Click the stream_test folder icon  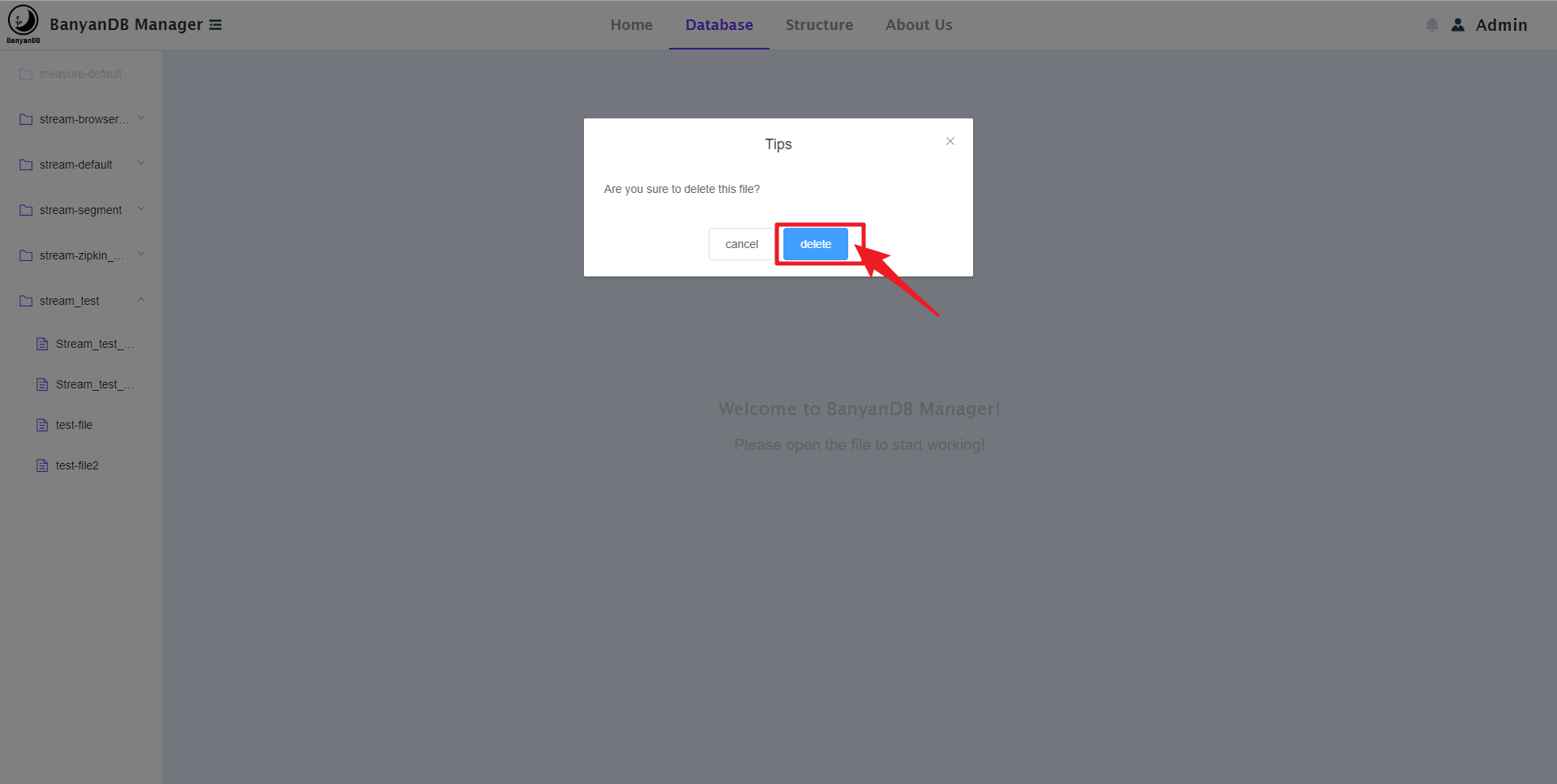26,301
